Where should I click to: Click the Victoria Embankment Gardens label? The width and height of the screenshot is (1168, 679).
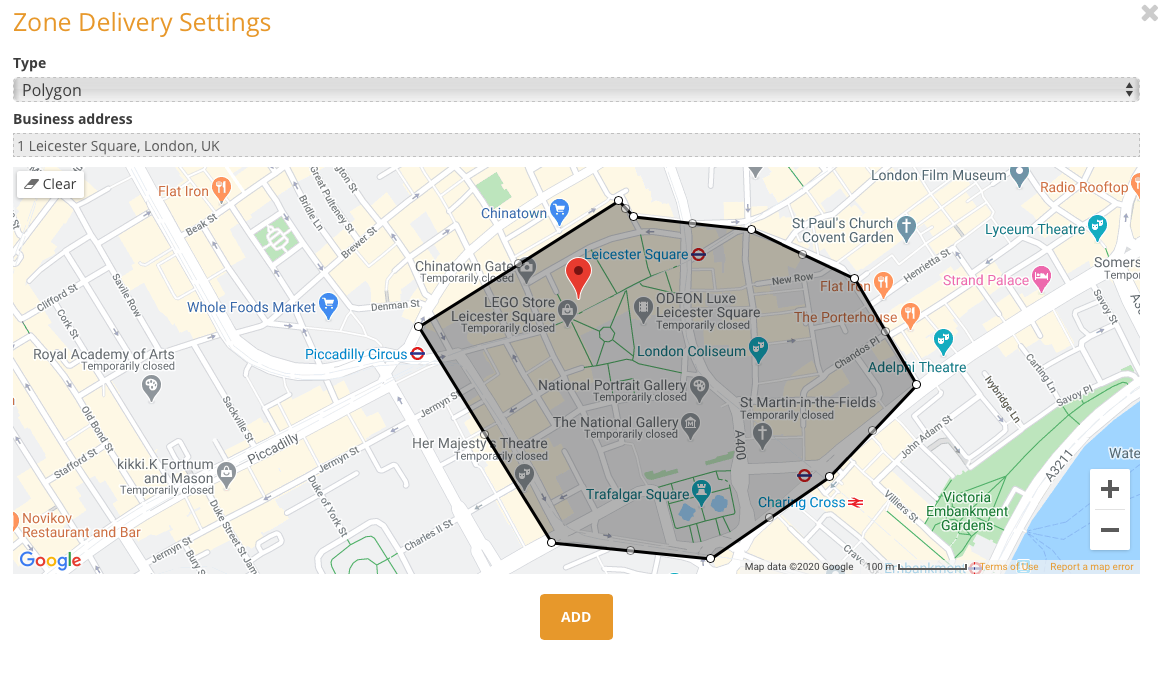pyautogui.click(x=967, y=511)
